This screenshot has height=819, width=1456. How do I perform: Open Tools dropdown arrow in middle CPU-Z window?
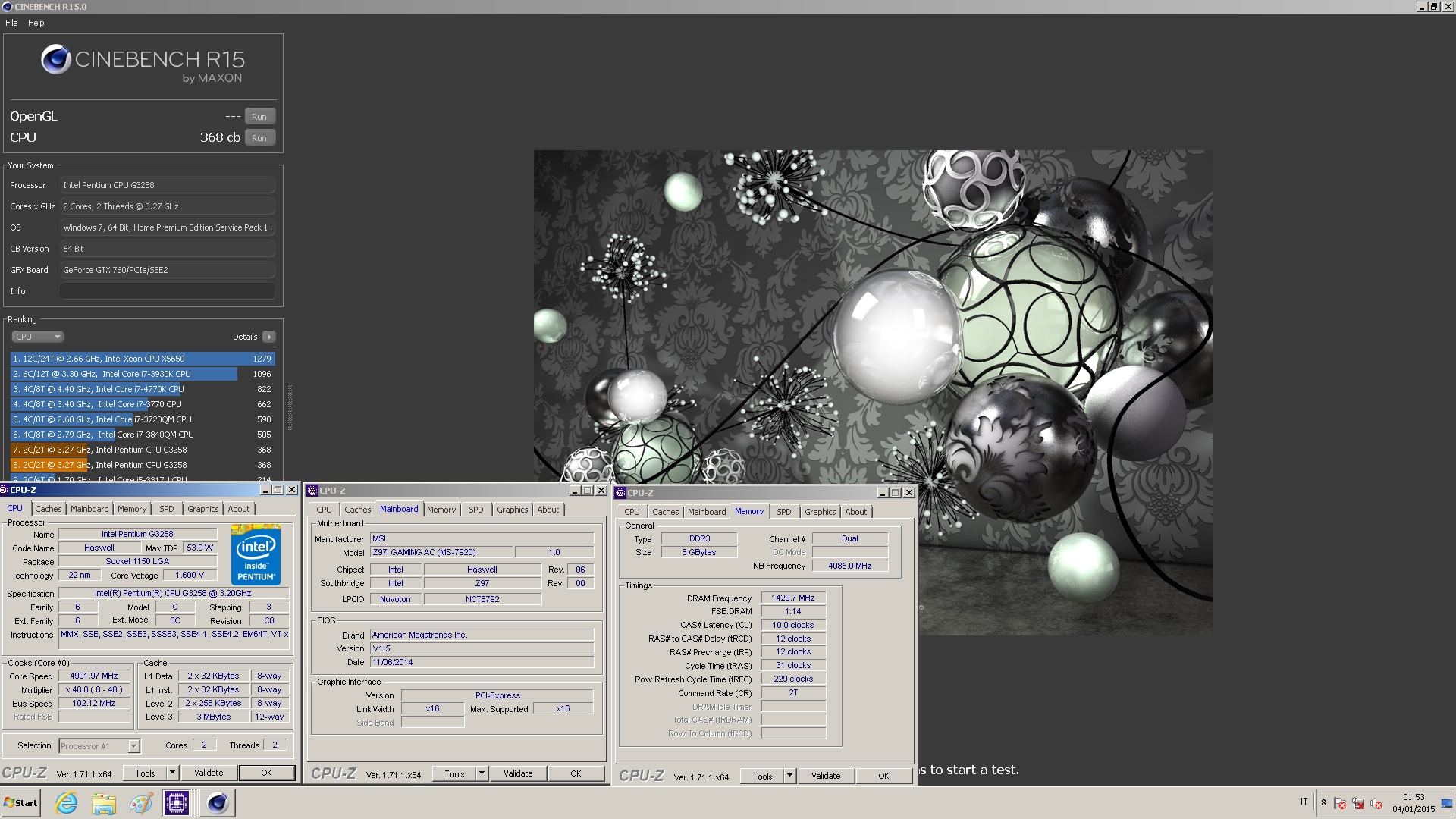pyautogui.click(x=482, y=774)
